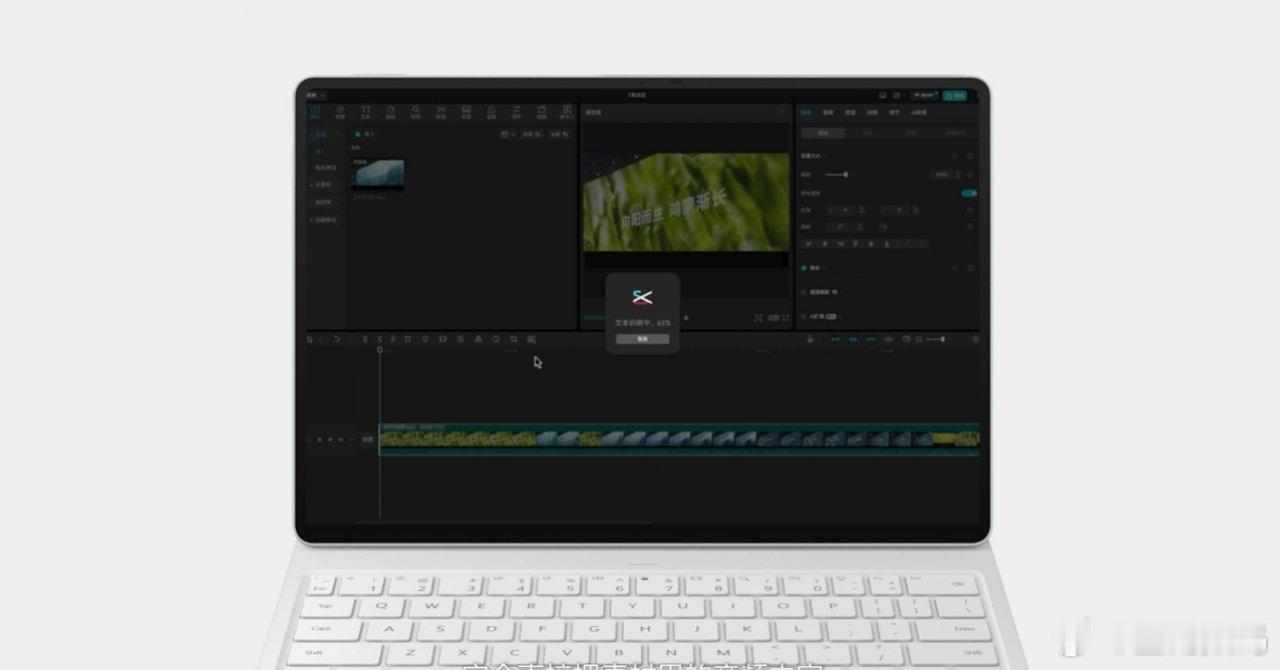Open the 音频 tab in top toolbar

click(x=340, y=112)
